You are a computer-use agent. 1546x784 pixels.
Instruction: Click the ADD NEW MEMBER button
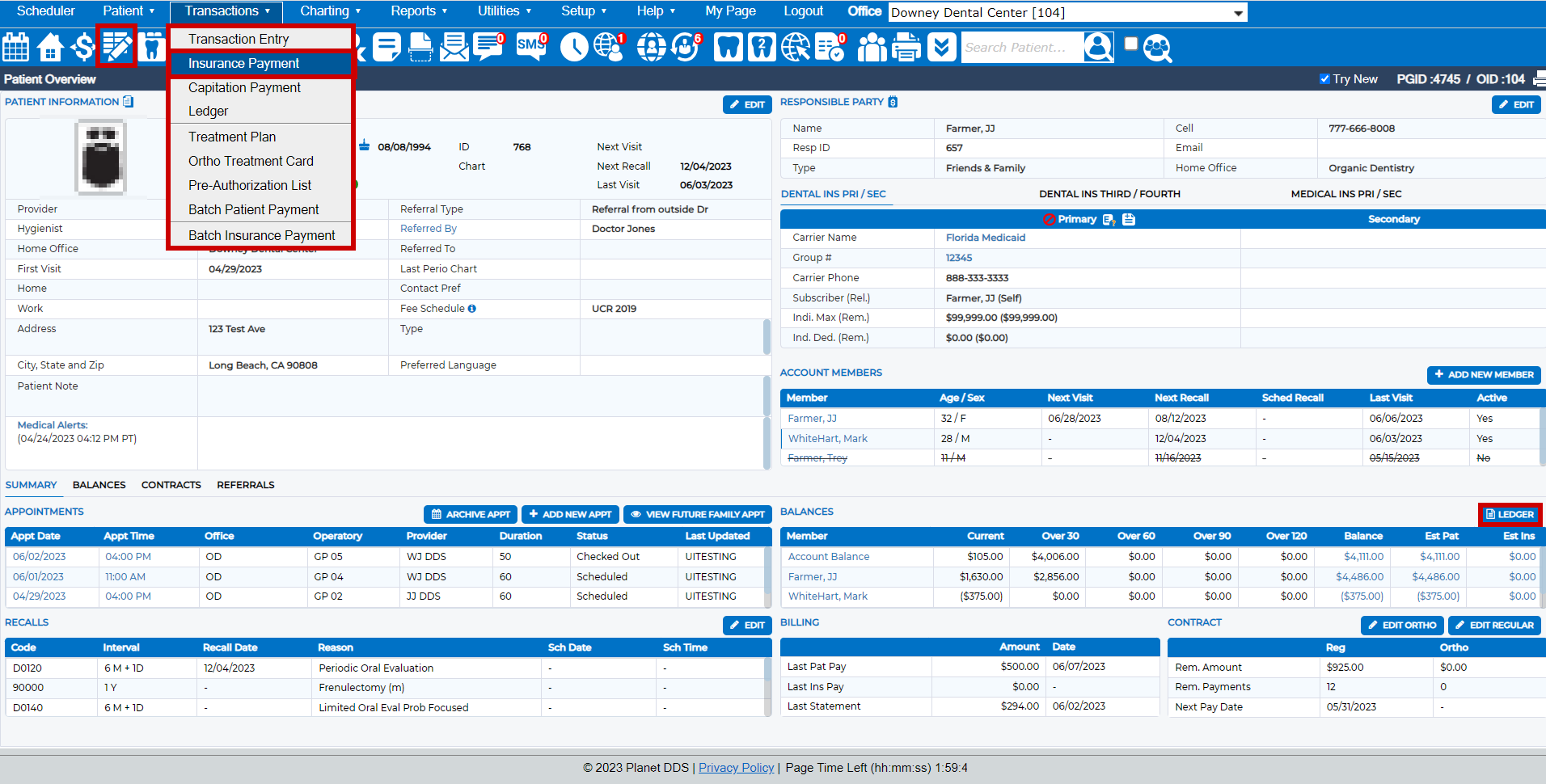(1483, 374)
